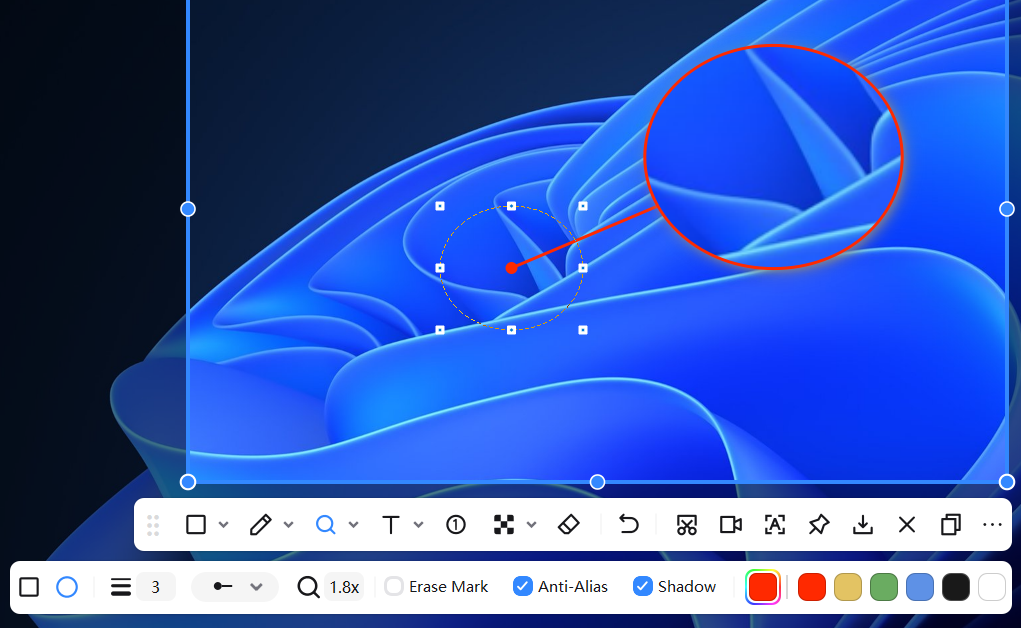This screenshot has height=628, width=1021.
Task: Open the text tool dropdown arrow
Action: click(x=419, y=524)
